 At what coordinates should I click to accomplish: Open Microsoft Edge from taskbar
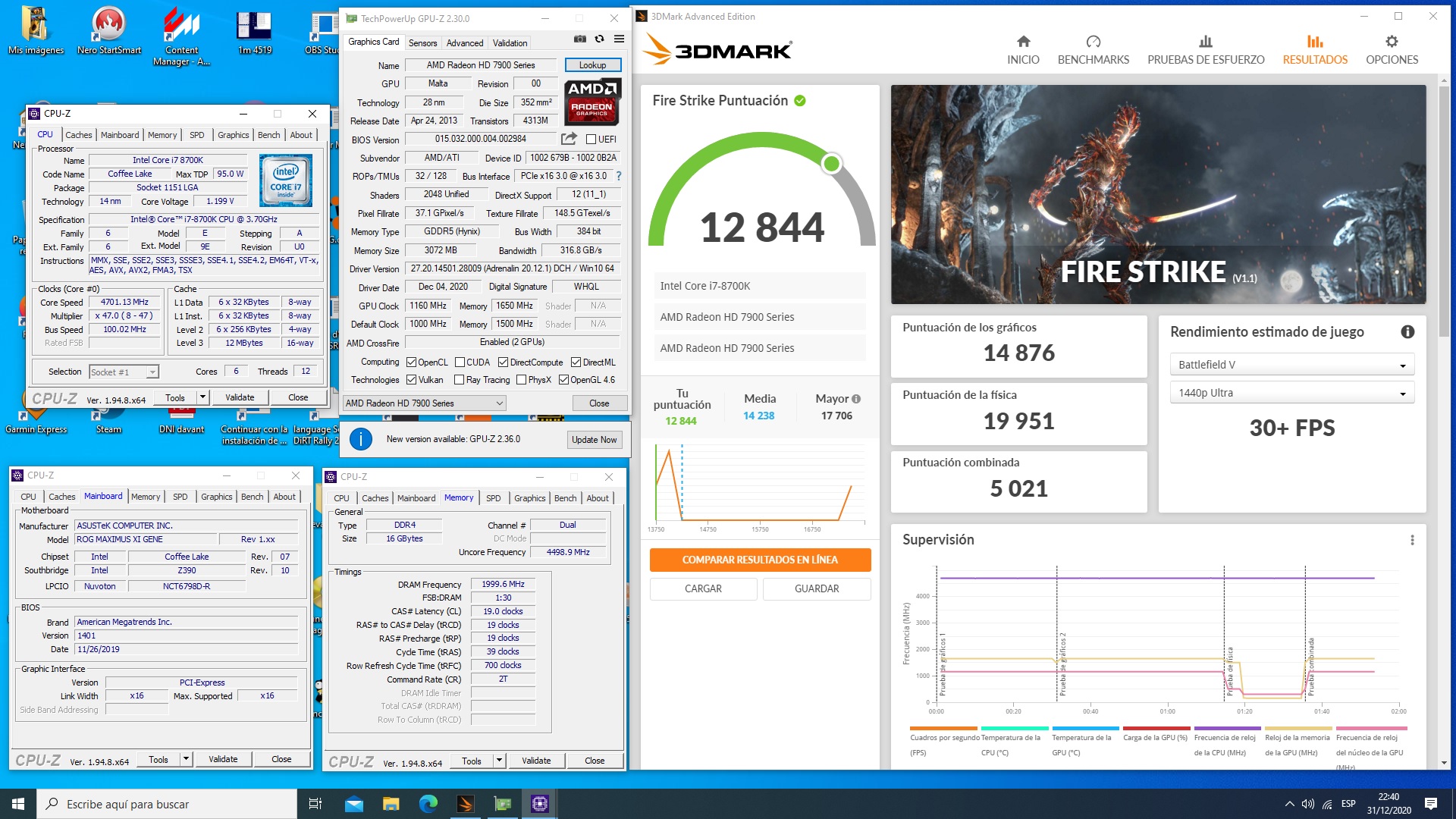point(428,804)
